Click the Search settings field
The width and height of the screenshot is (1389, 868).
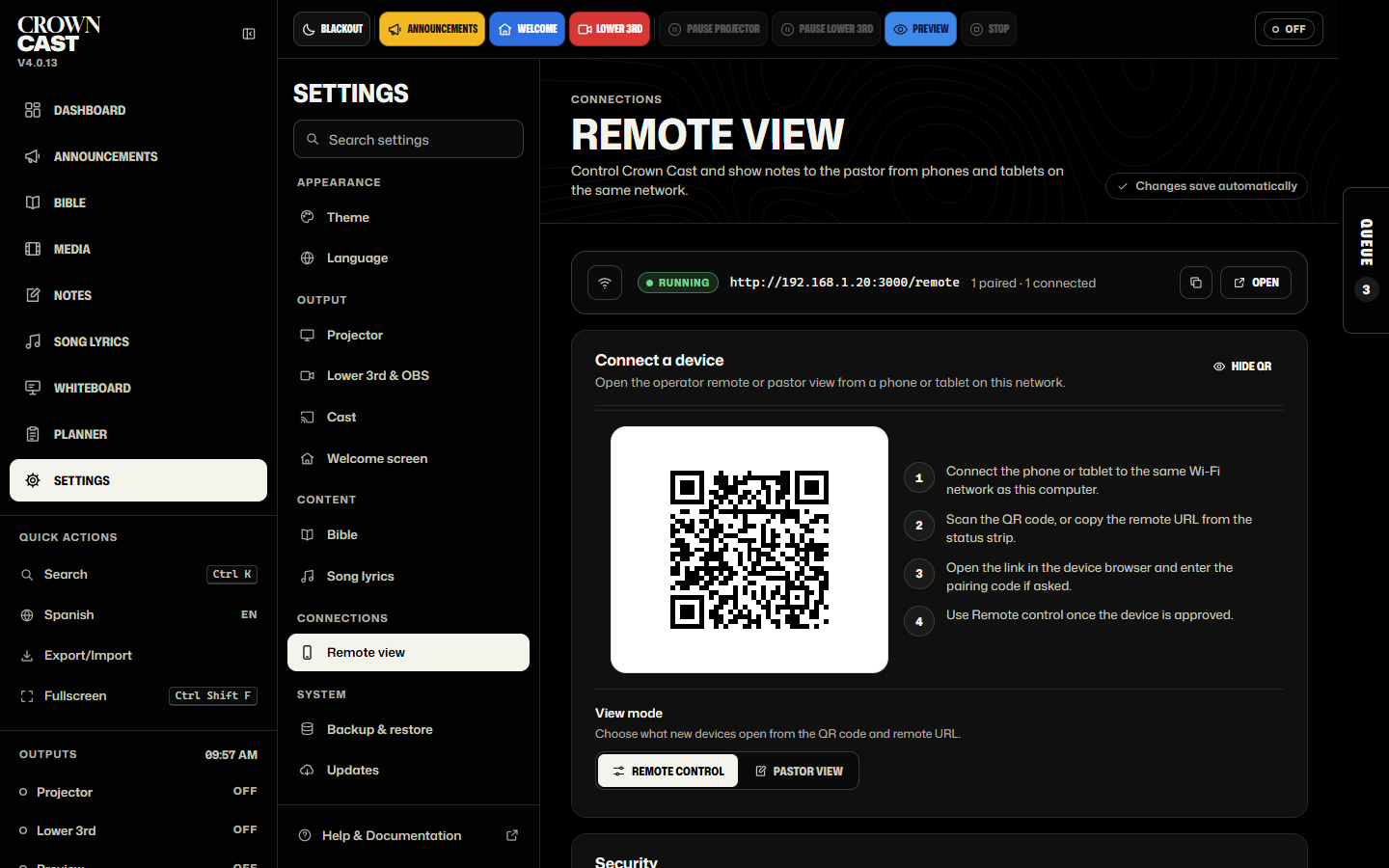(408, 139)
